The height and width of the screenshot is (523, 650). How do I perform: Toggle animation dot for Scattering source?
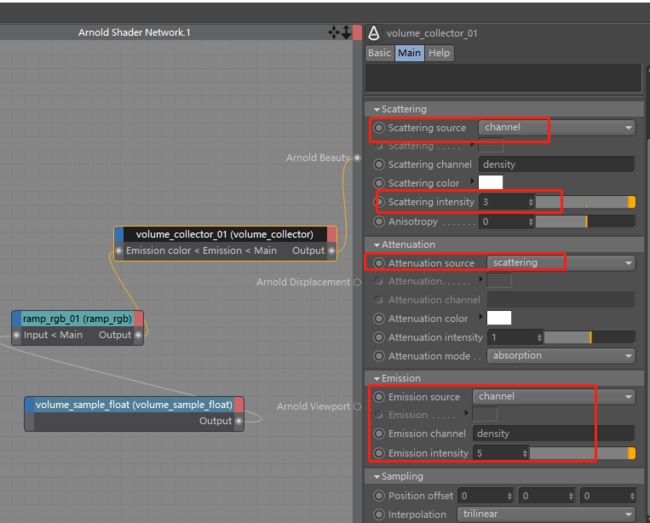pyautogui.click(x=379, y=128)
